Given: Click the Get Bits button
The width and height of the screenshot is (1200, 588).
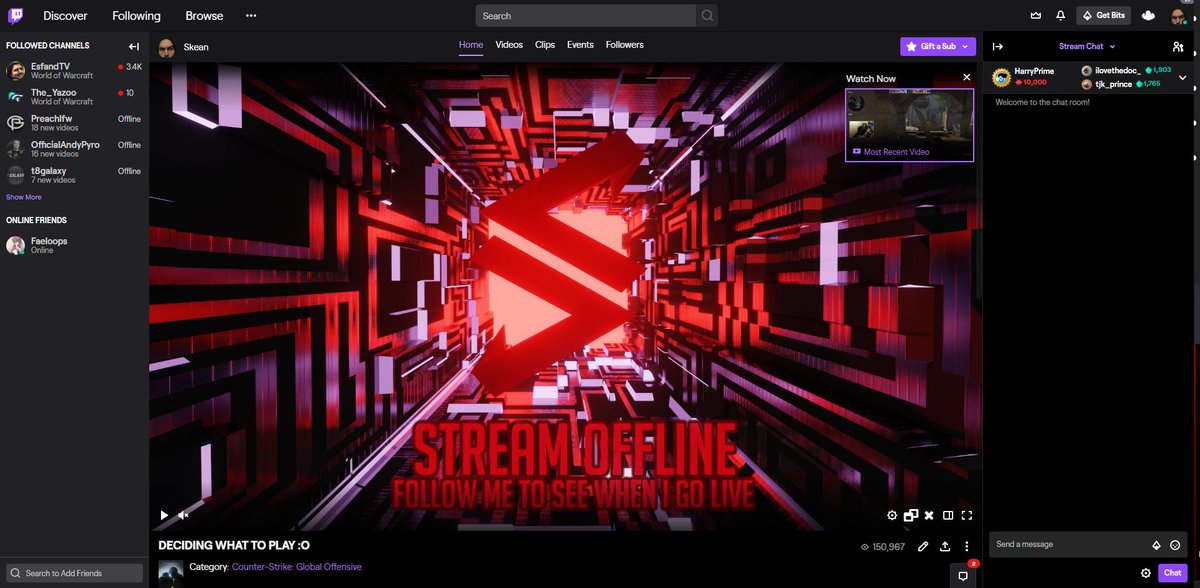Looking at the screenshot, I should [x=1103, y=16].
